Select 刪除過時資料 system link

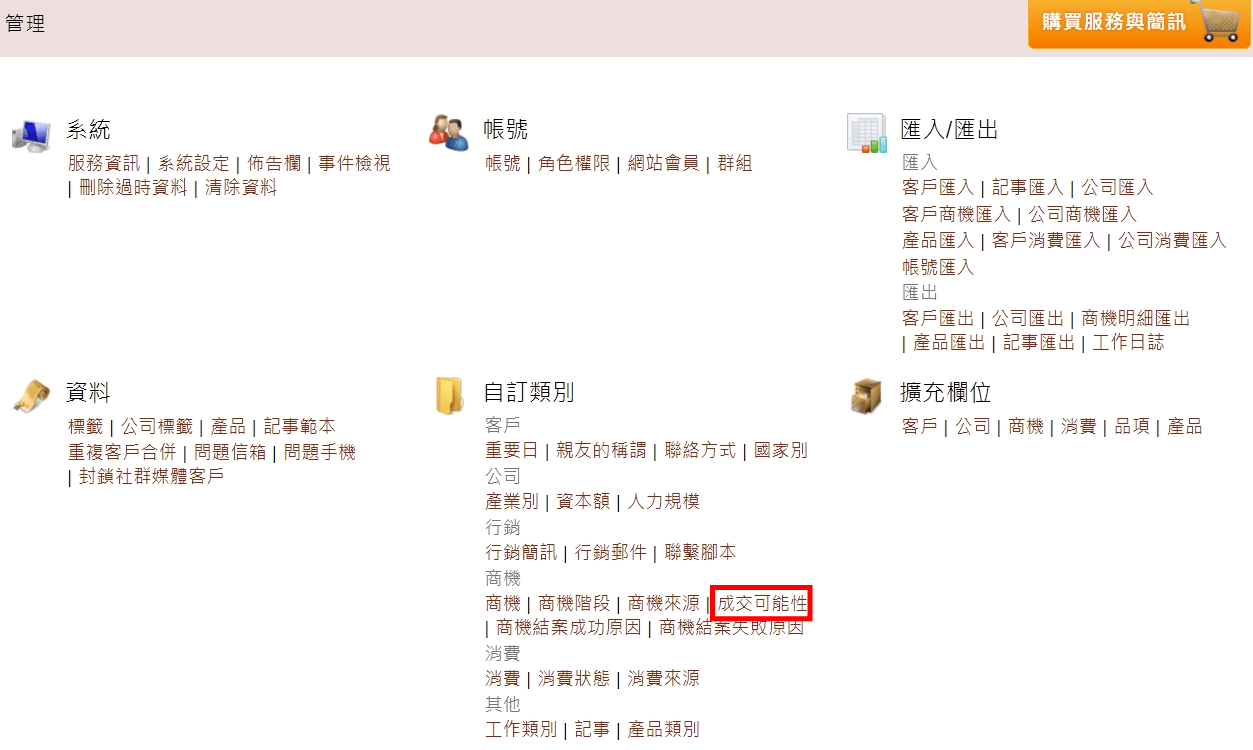[x=133, y=187]
